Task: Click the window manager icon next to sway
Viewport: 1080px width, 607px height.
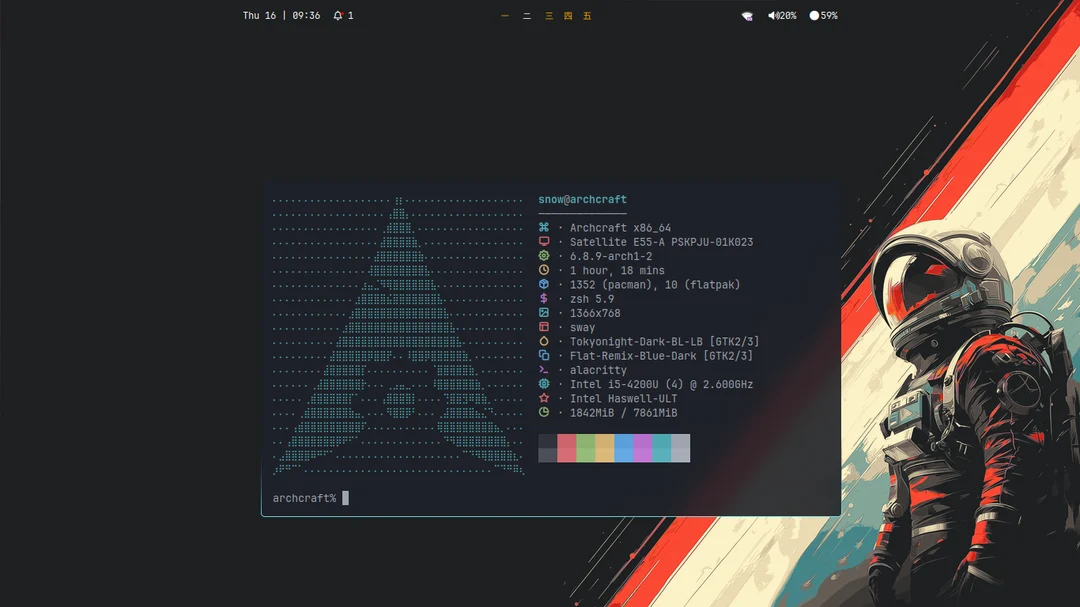Action: (x=544, y=327)
